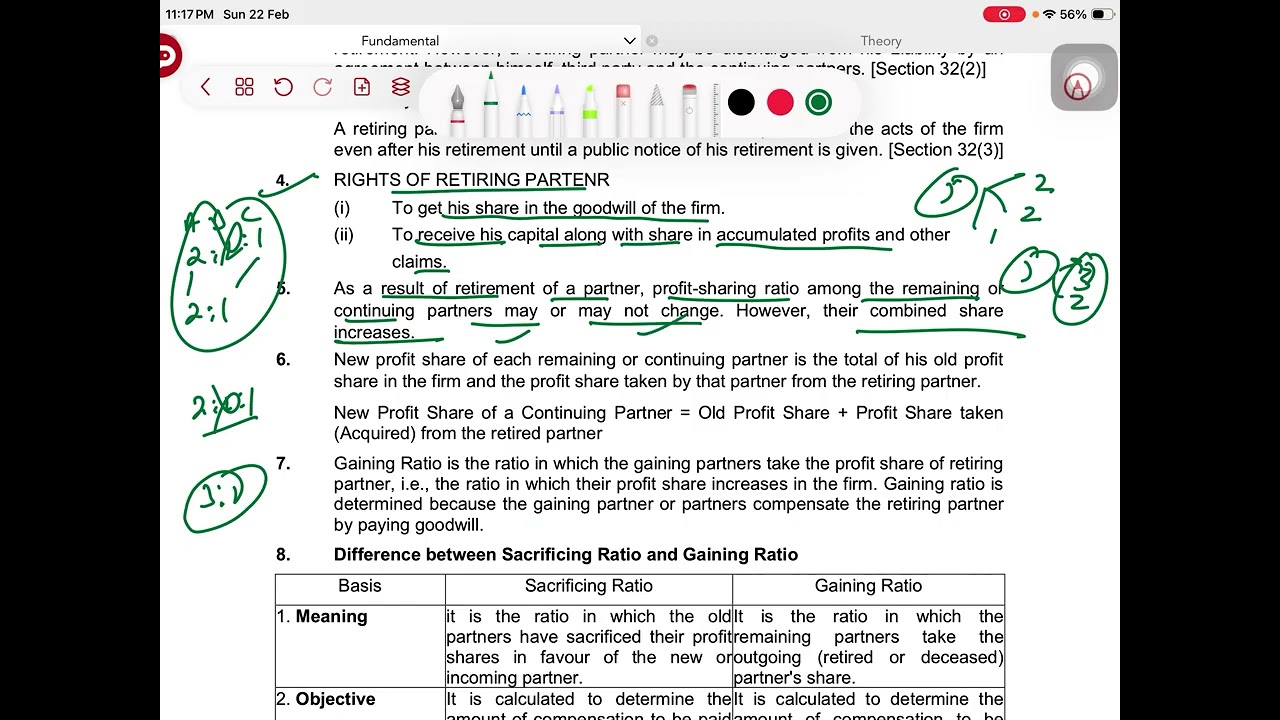Choose the black ink color
Screen dimensions: 1280x720
click(741, 102)
